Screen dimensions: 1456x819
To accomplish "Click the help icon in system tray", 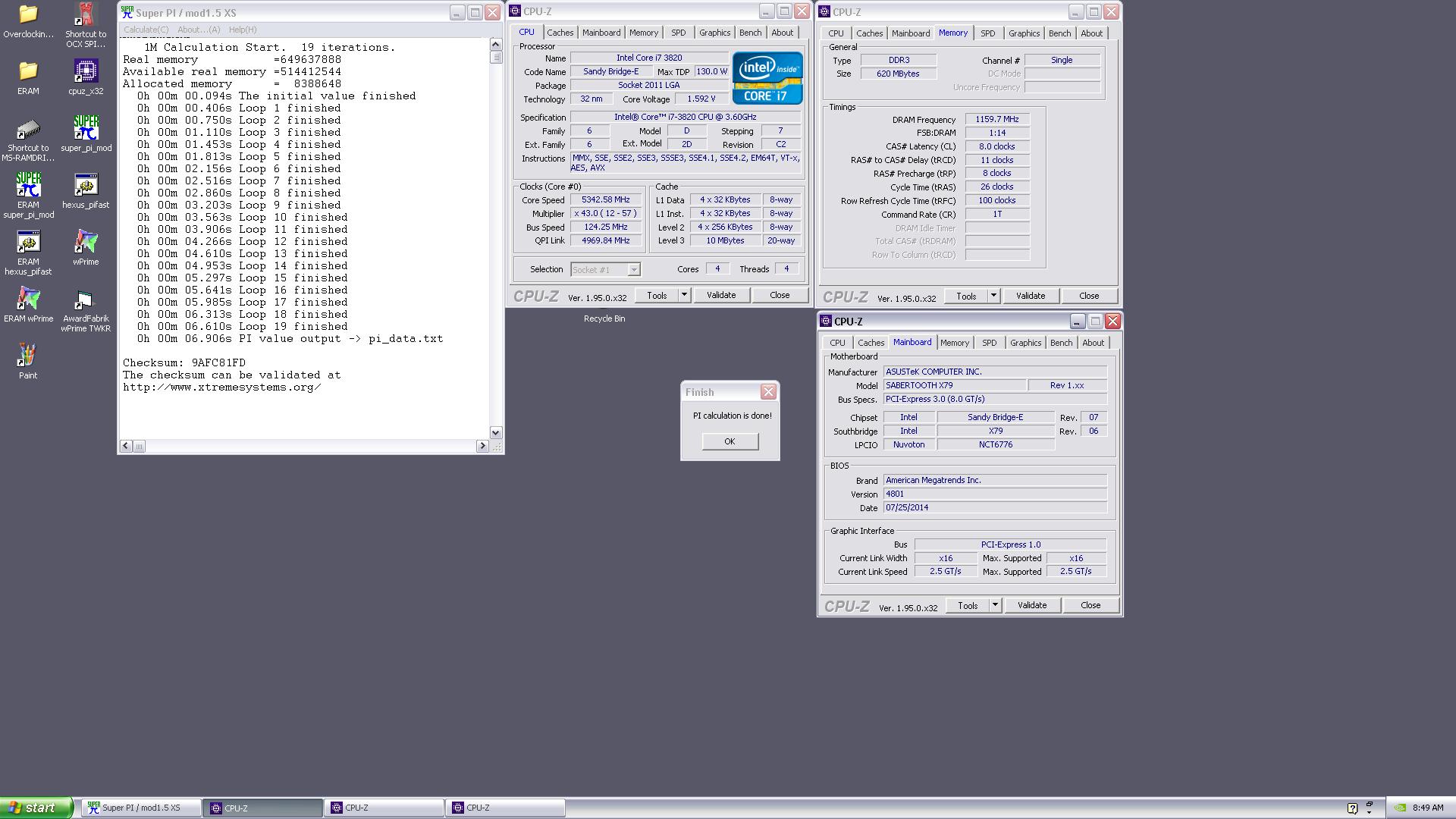I will [x=1352, y=808].
